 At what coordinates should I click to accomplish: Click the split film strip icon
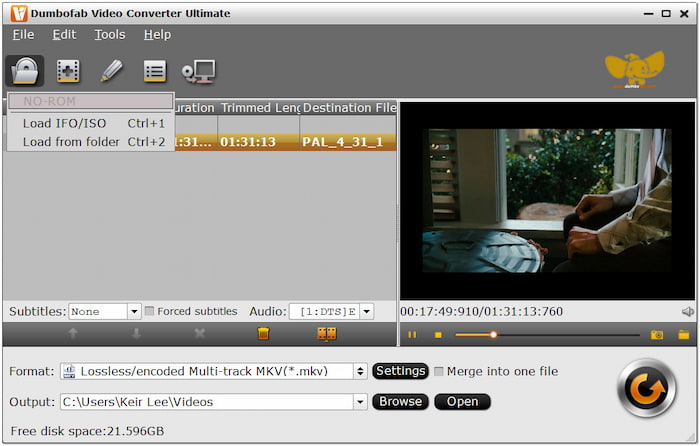(327, 334)
